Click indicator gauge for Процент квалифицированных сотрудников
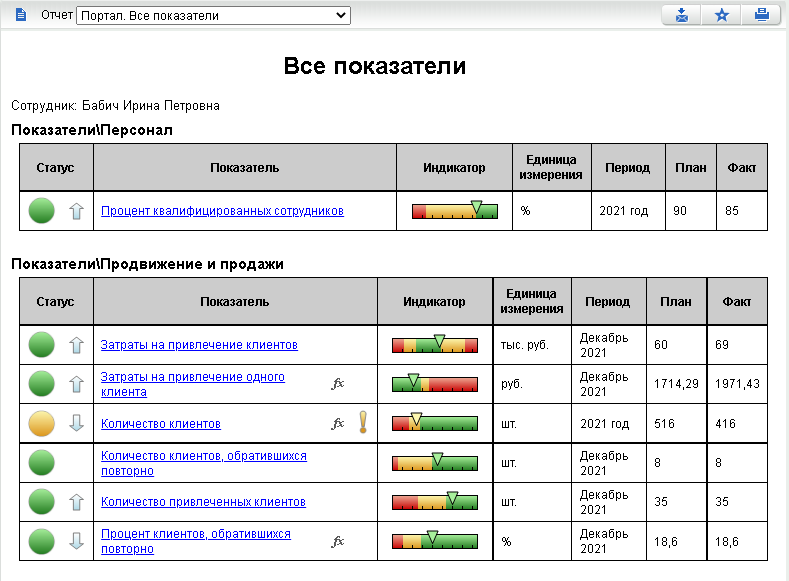Viewport: 789px width, 581px height. tap(454, 211)
